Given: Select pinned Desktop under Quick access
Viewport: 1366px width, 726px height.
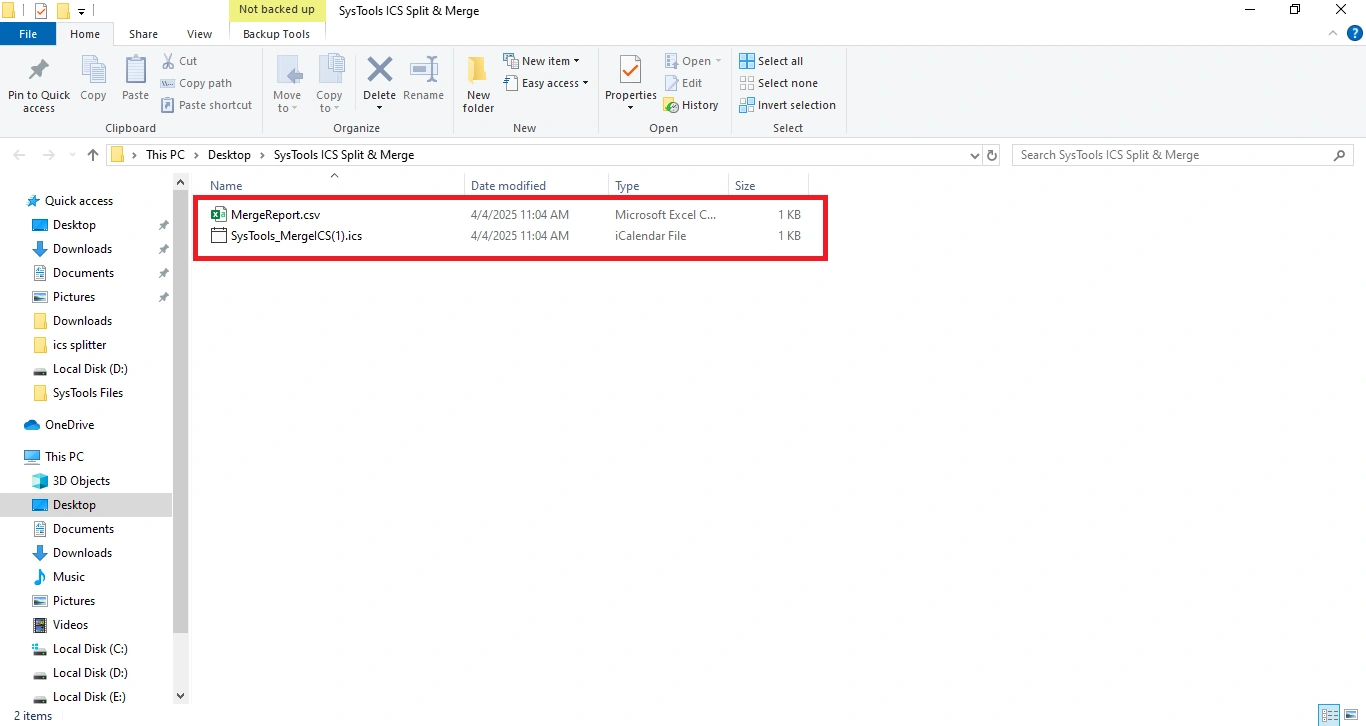Looking at the screenshot, I should (74, 225).
